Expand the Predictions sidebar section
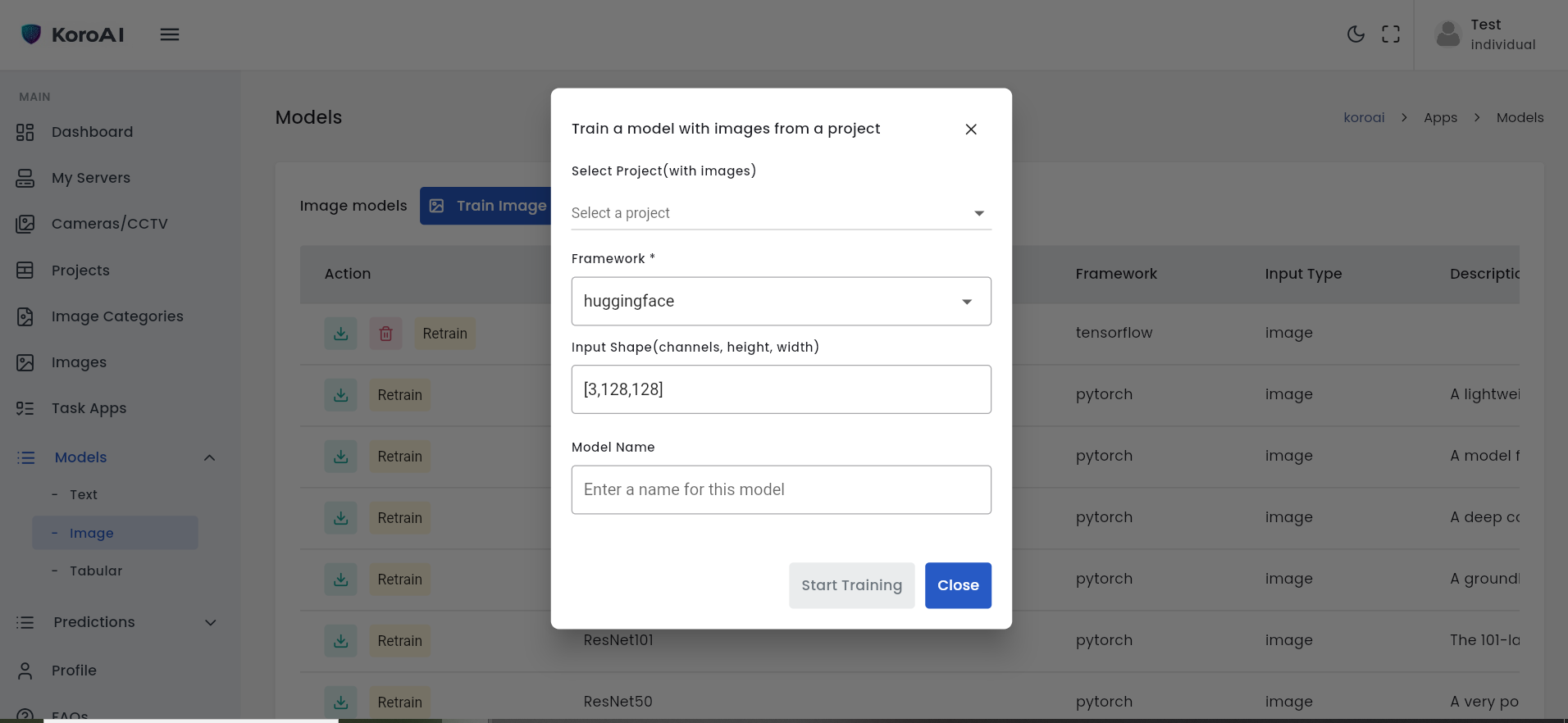This screenshot has width=1568, height=723. [x=210, y=623]
